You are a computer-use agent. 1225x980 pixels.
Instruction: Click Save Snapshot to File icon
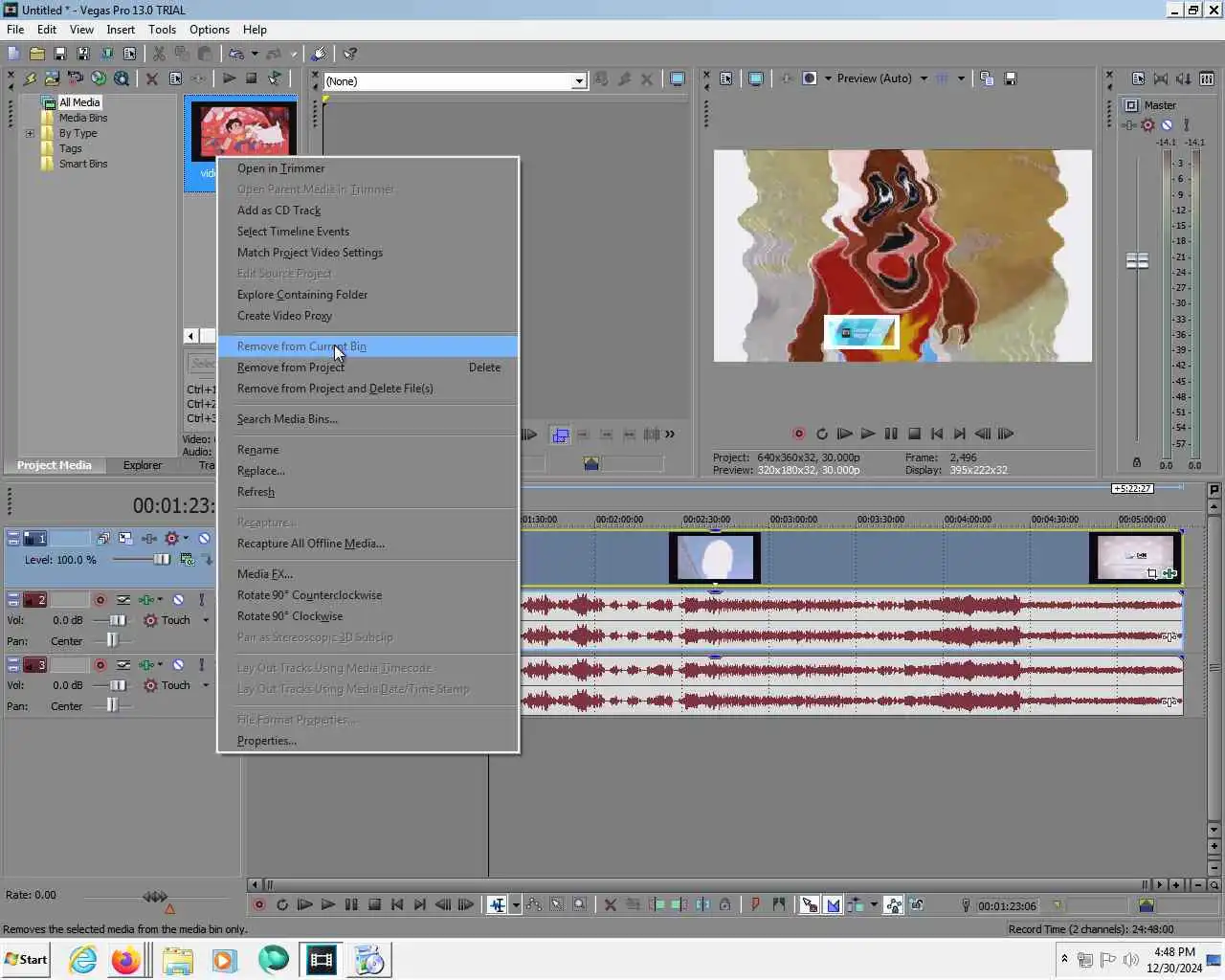(1010, 78)
